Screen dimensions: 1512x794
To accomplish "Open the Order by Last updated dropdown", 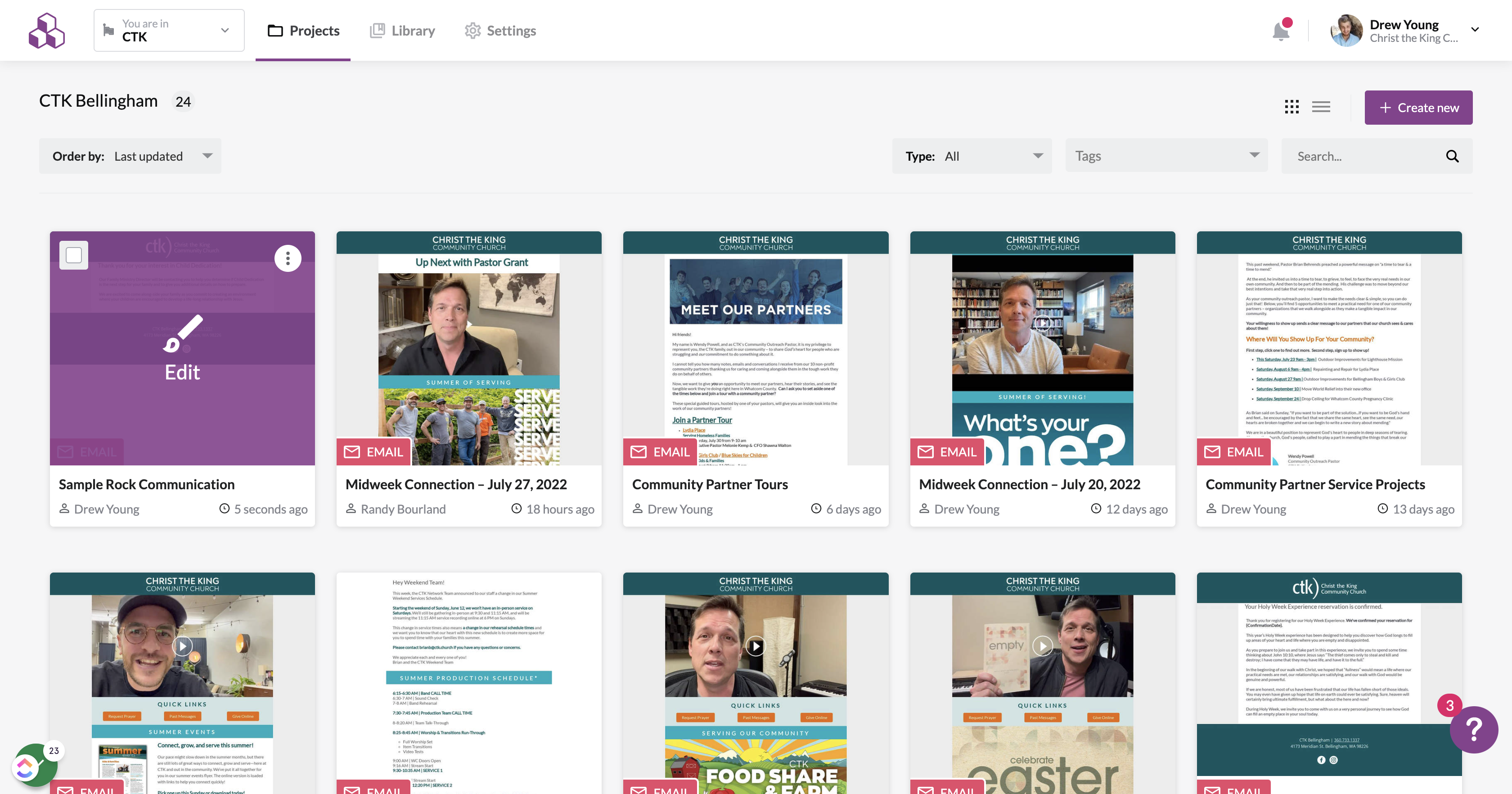I will coord(130,156).
